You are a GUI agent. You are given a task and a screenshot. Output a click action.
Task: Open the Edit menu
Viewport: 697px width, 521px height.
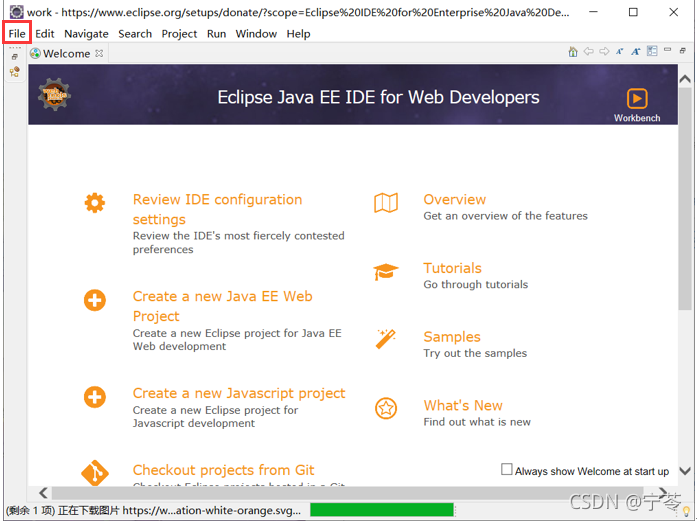pos(44,34)
